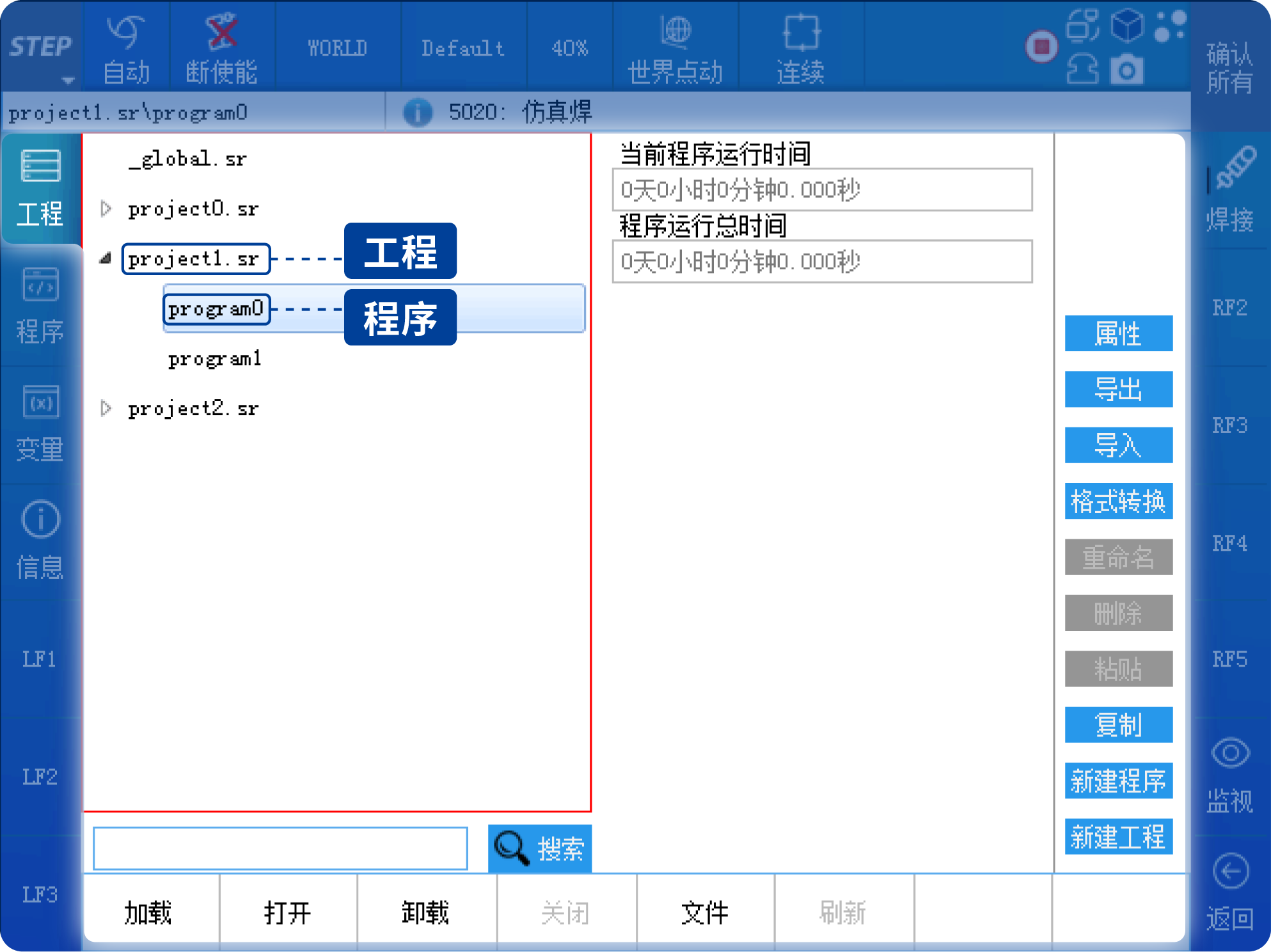Click 加载 load in bottom bar
The width and height of the screenshot is (1271, 952).
coord(151,911)
